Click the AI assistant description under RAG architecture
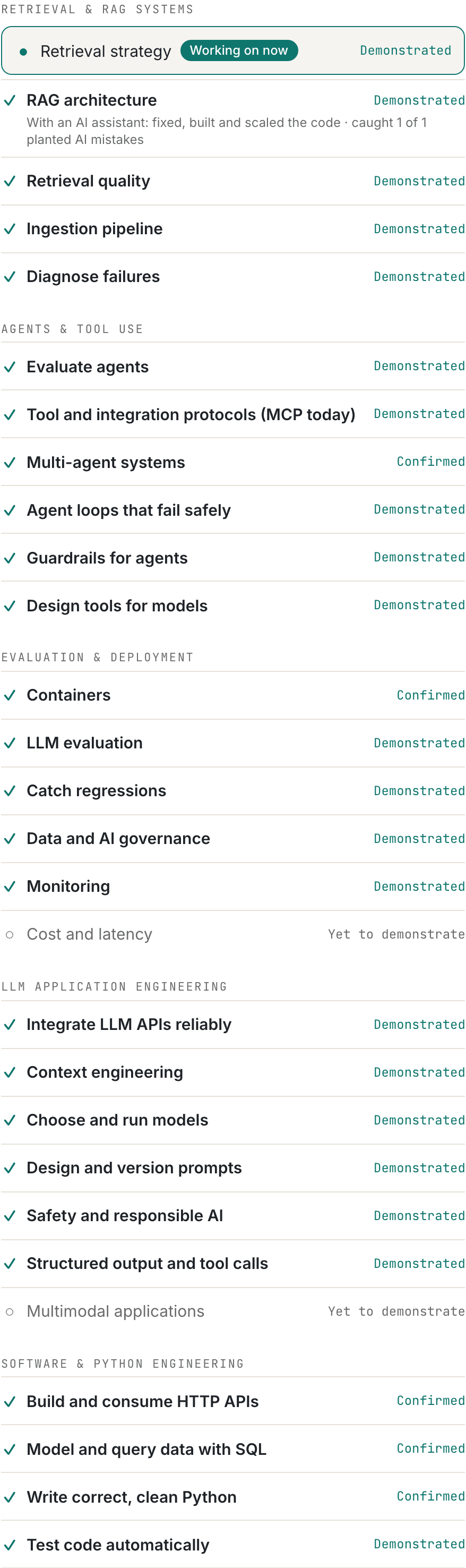466x1568 pixels. coord(227,131)
